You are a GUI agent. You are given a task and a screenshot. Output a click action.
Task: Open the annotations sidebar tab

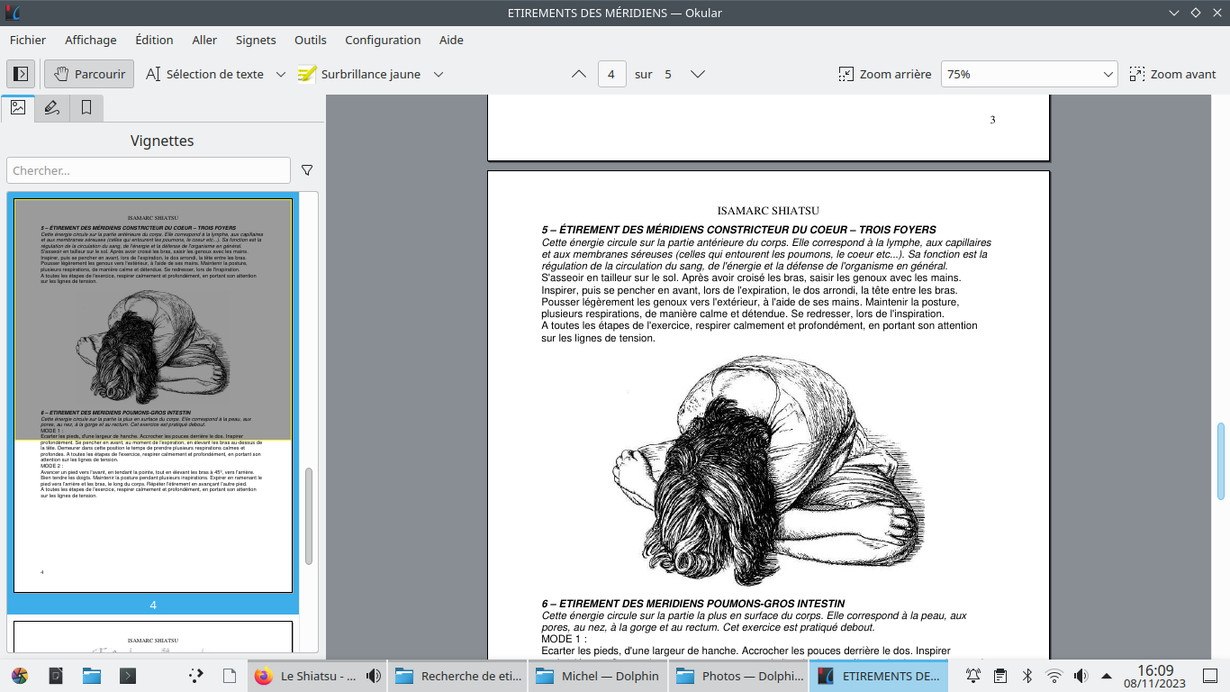point(52,108)
